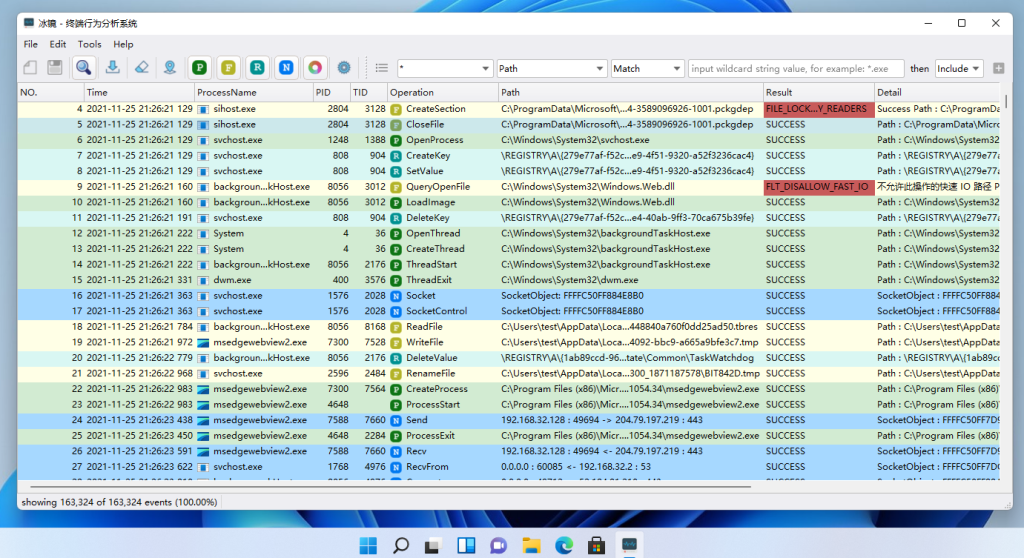The height and width of the screenshot is (558, 1024).
Task: Open settings with the blue gear icon
Action: click(x=344, y=68)
